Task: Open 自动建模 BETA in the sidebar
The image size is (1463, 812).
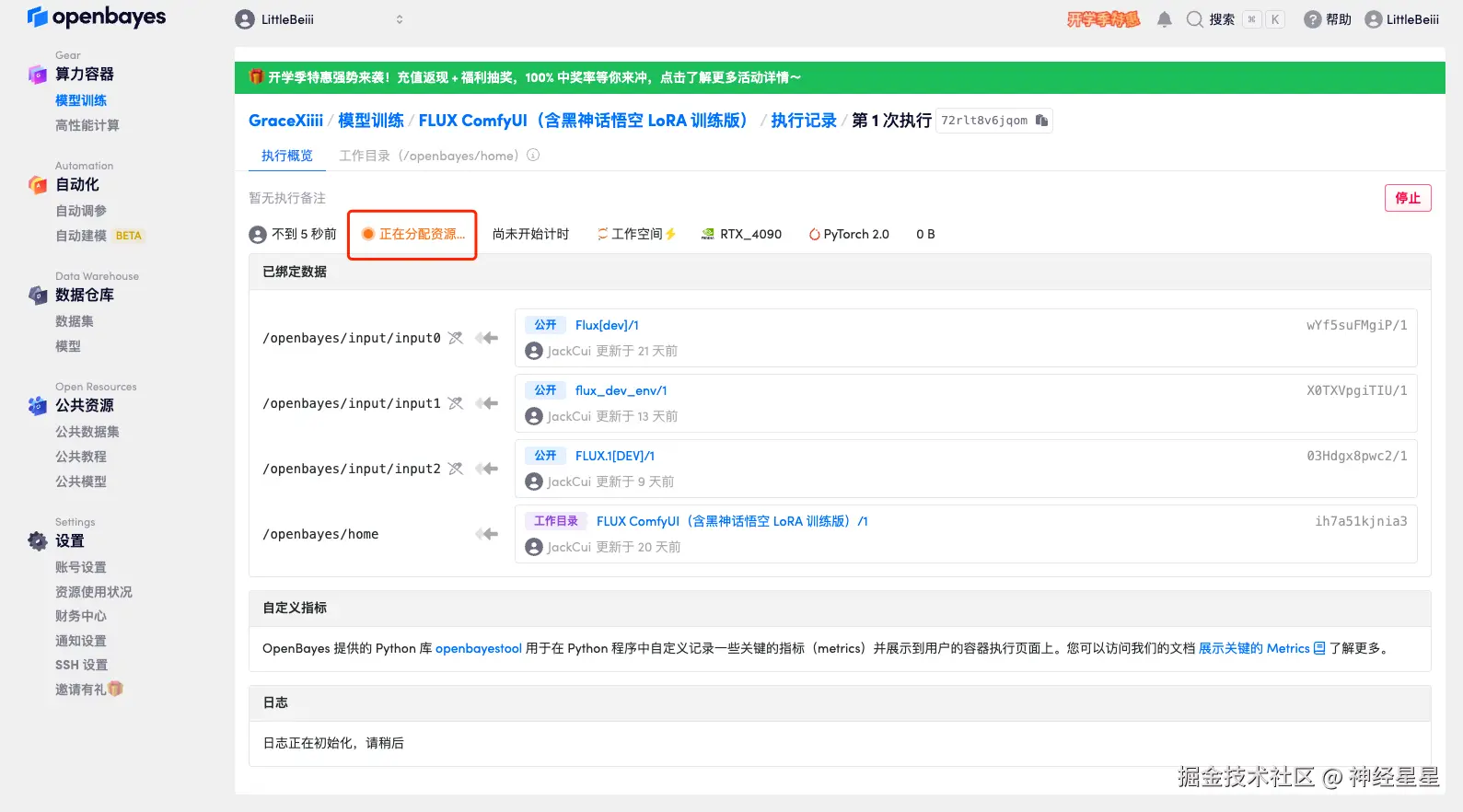Action: pos(99,236)
